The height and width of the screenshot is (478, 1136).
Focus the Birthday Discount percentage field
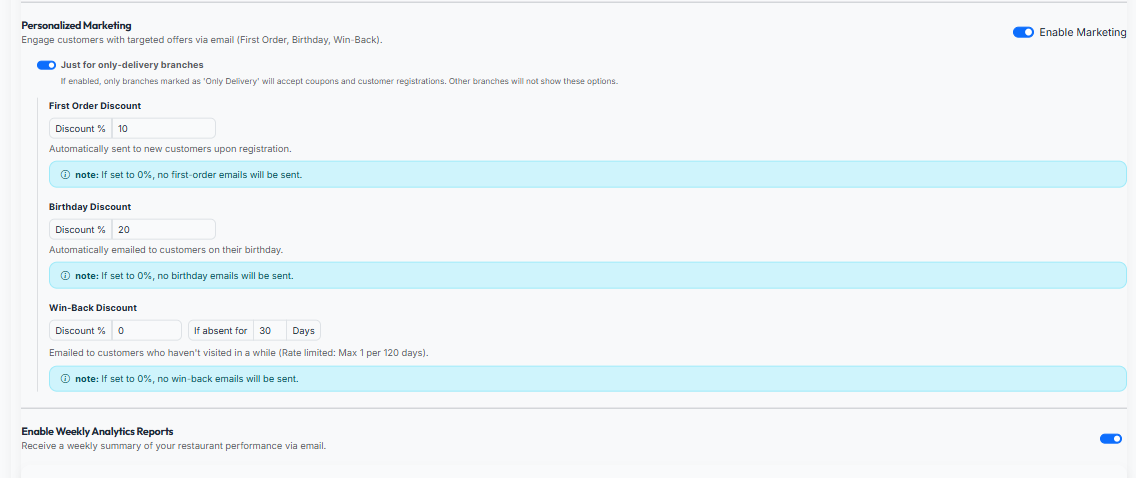pos(163,229)
